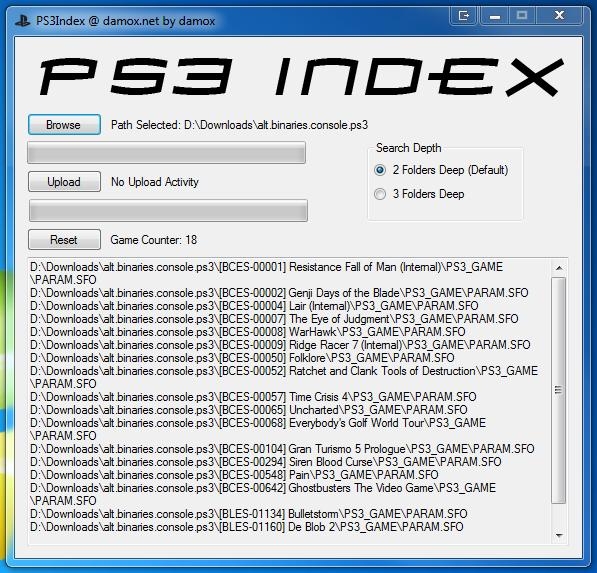Viewport: 597px width, 573px height.
Task: Click the Gran Turismo 5 Prologue path line
Action: [282, 449]
